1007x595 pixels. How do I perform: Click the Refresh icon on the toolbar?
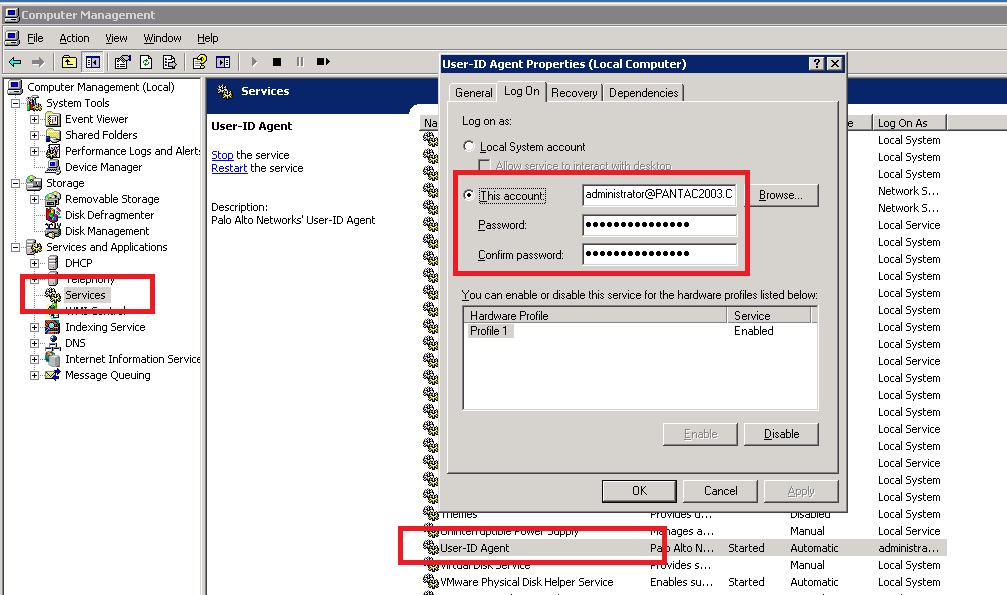click(146, 62)
